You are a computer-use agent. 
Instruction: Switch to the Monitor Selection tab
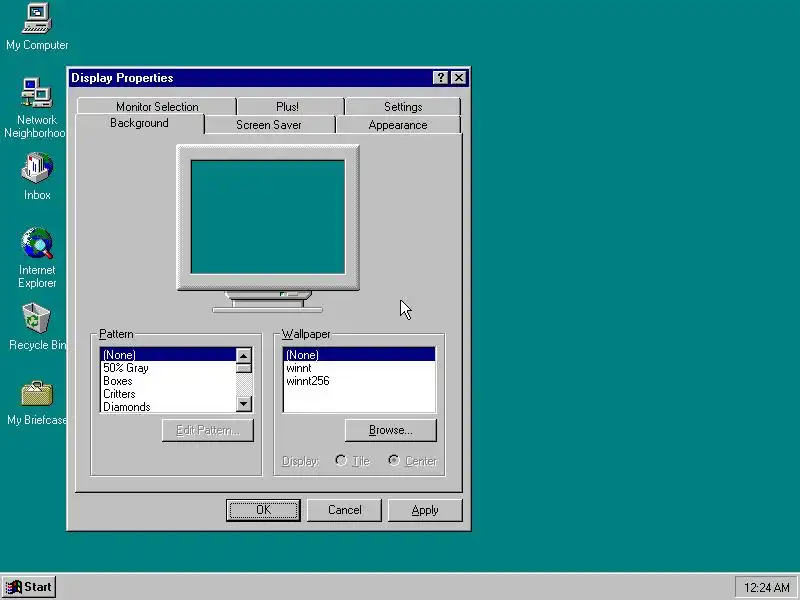click(x=157, y=107)
